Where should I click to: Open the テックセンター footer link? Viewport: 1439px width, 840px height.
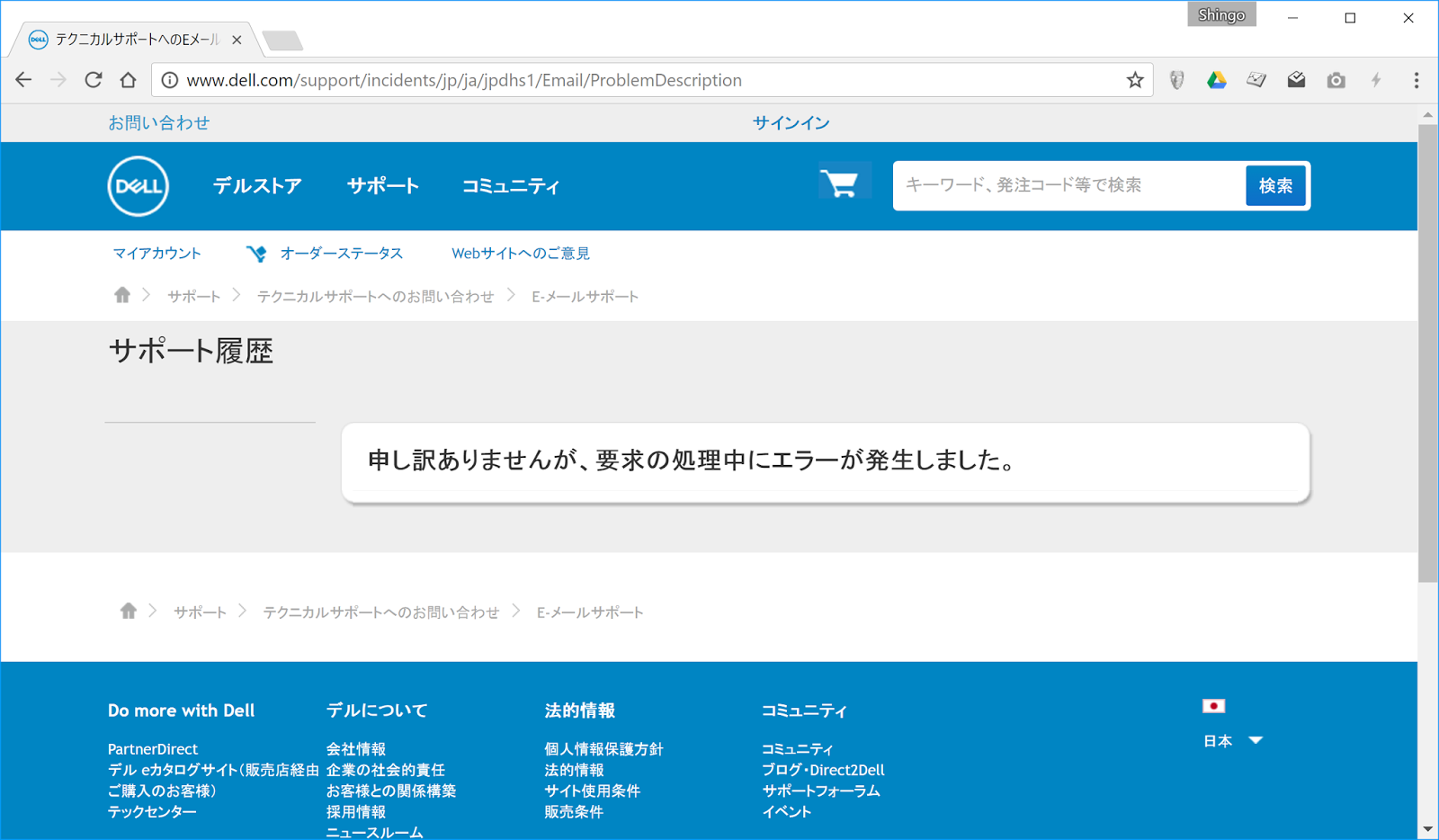click(x=152, y=811)
